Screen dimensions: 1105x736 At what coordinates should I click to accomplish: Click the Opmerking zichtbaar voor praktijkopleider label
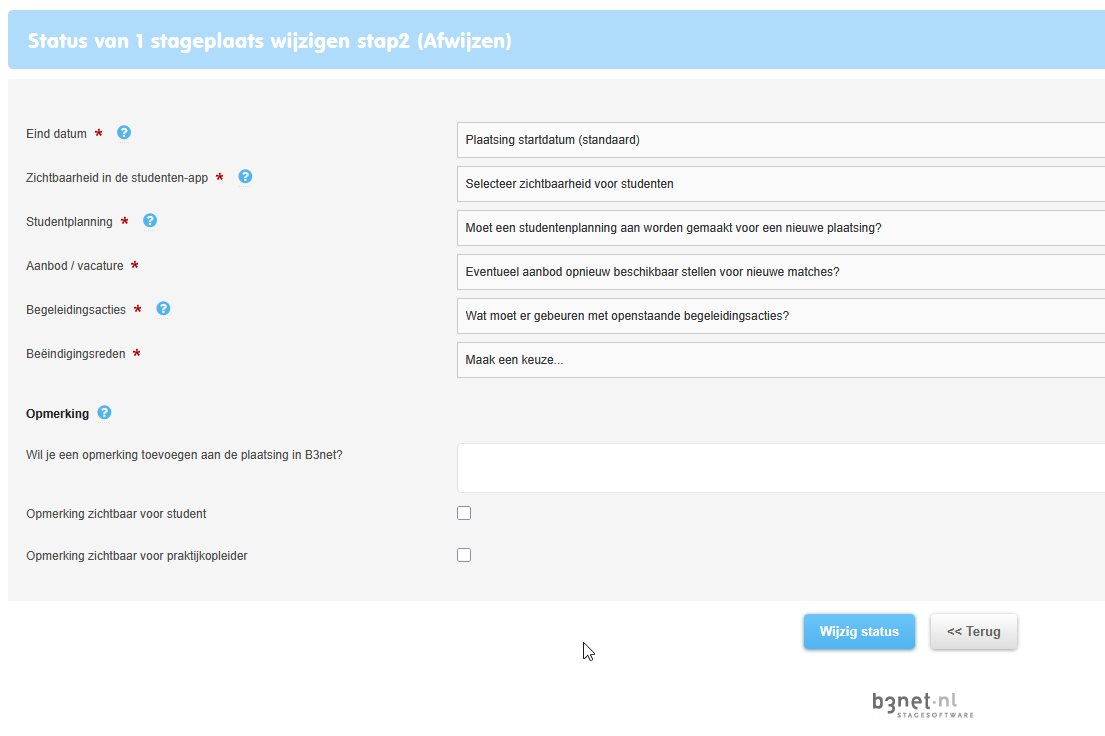click(x=137, y=556)
